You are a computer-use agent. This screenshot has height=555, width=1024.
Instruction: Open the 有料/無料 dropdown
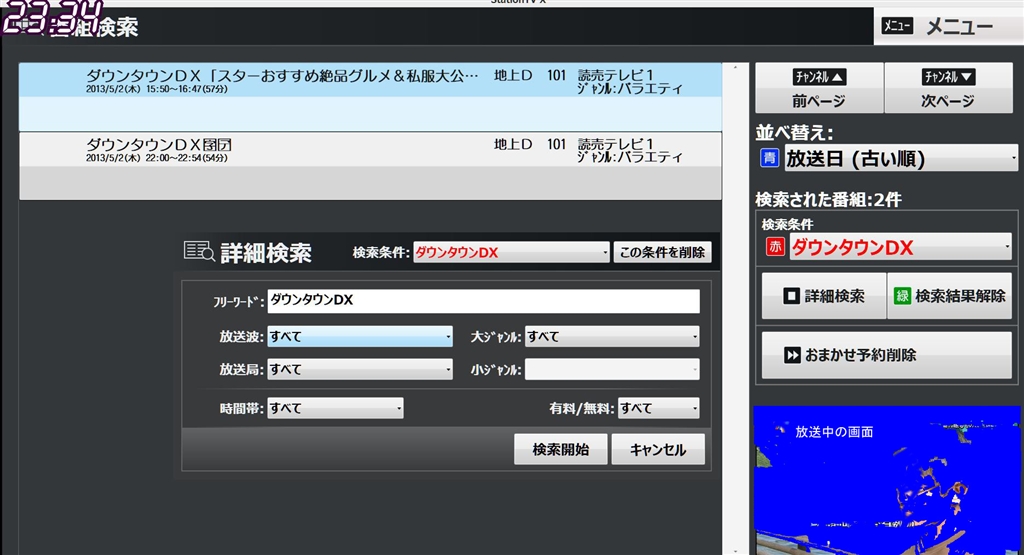pyautogui.click(x=659, y=408)
